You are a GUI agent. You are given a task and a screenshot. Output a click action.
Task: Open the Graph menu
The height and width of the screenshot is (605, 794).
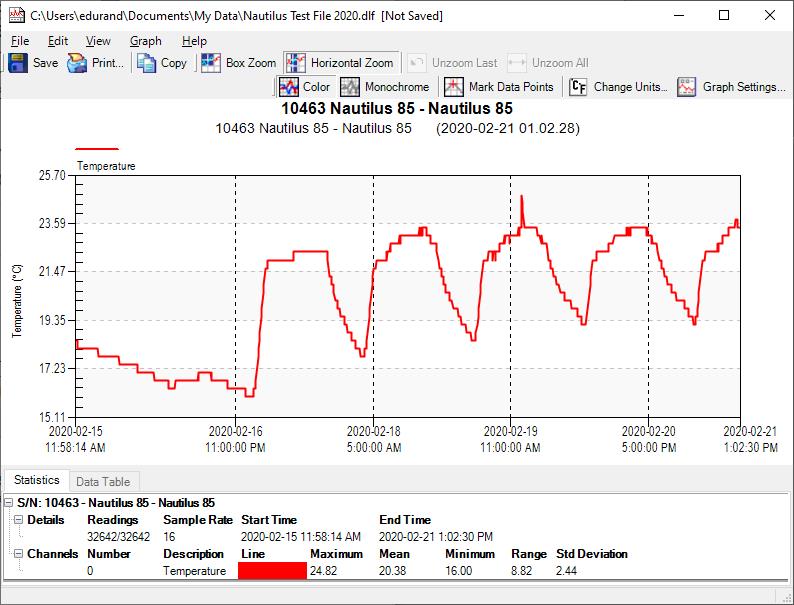(145, 41)
